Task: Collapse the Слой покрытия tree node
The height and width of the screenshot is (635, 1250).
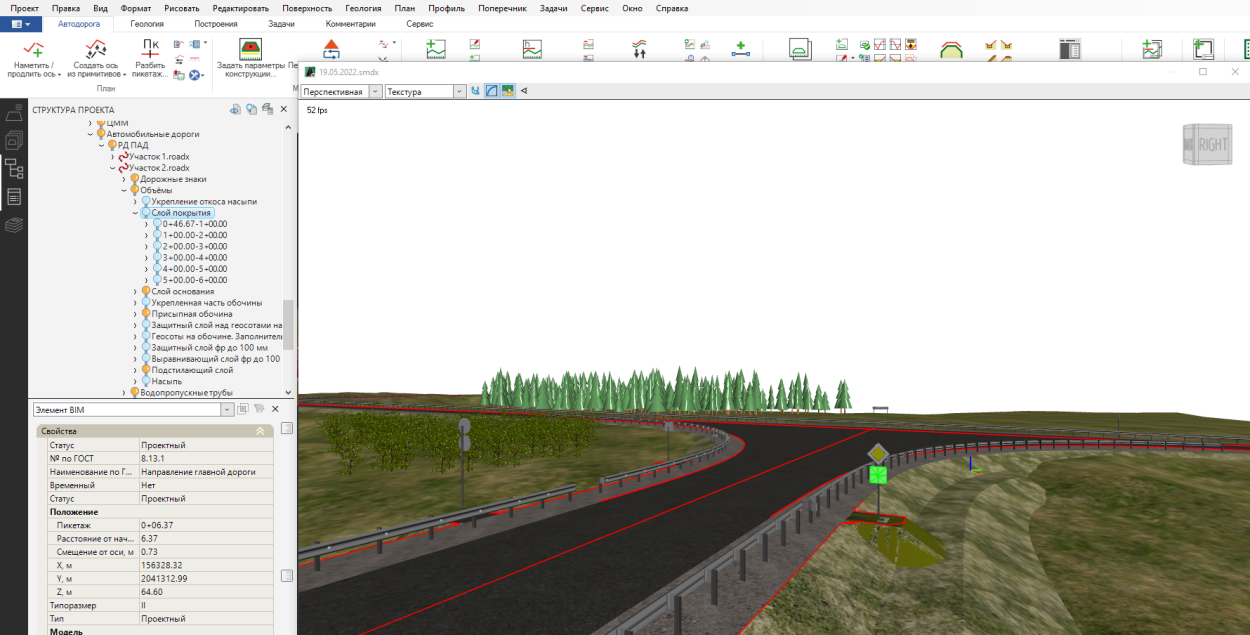Action: (x=135, y=213)
